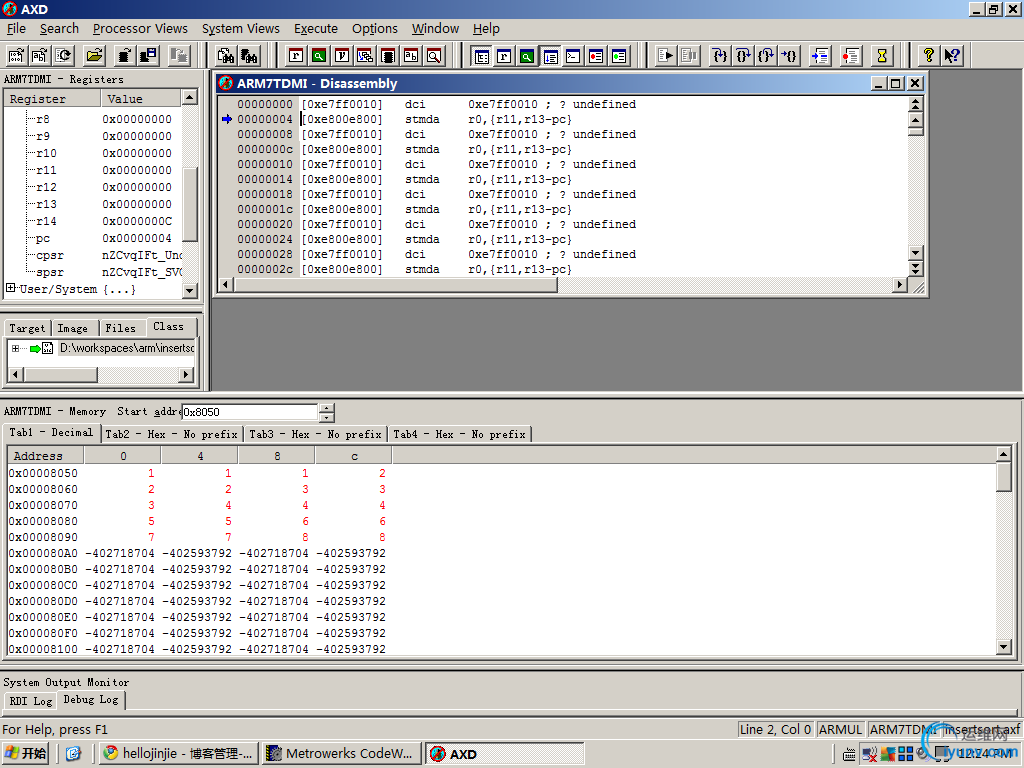
Task: Click the yellow open-folder toolbar icon
Action: tap(95, 56)
